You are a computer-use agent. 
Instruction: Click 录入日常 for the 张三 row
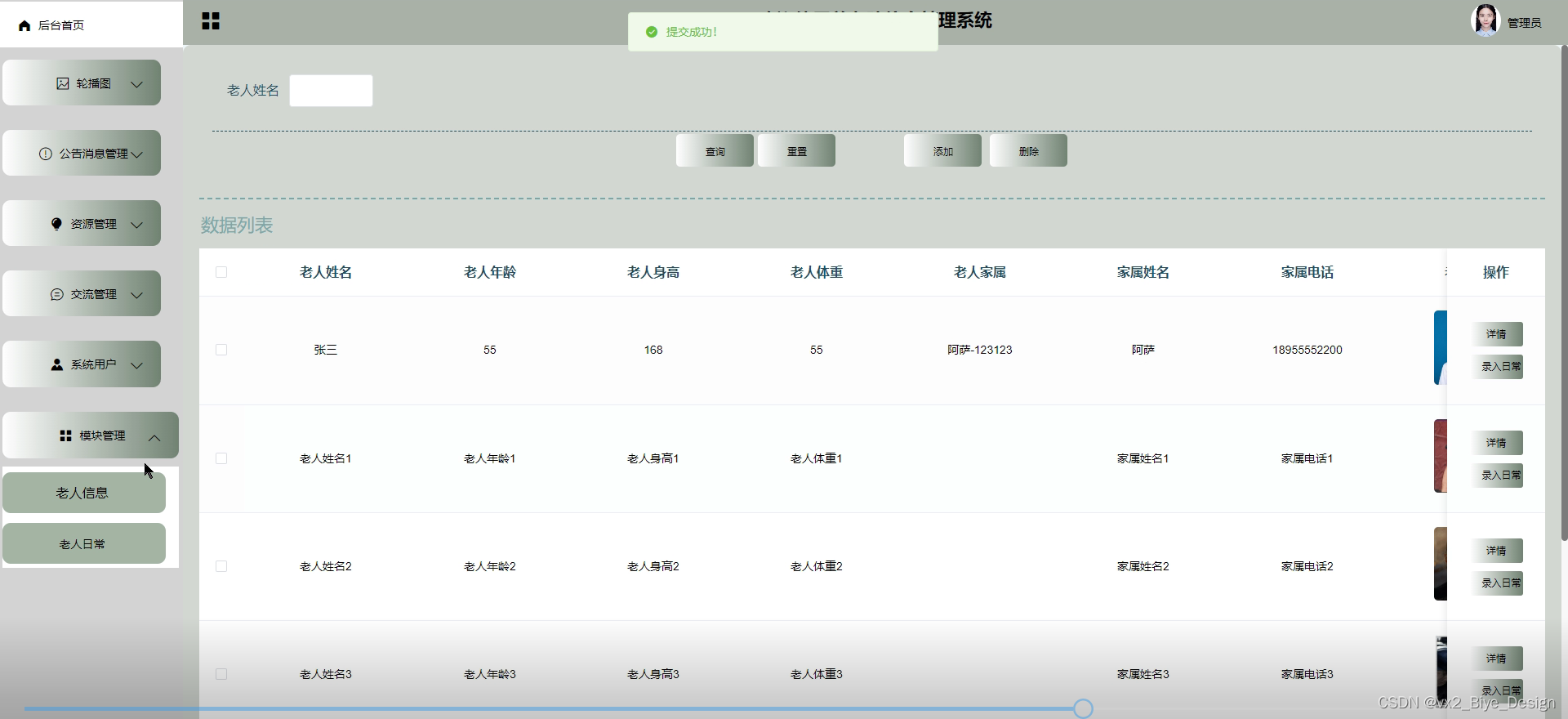[1497, 367]
